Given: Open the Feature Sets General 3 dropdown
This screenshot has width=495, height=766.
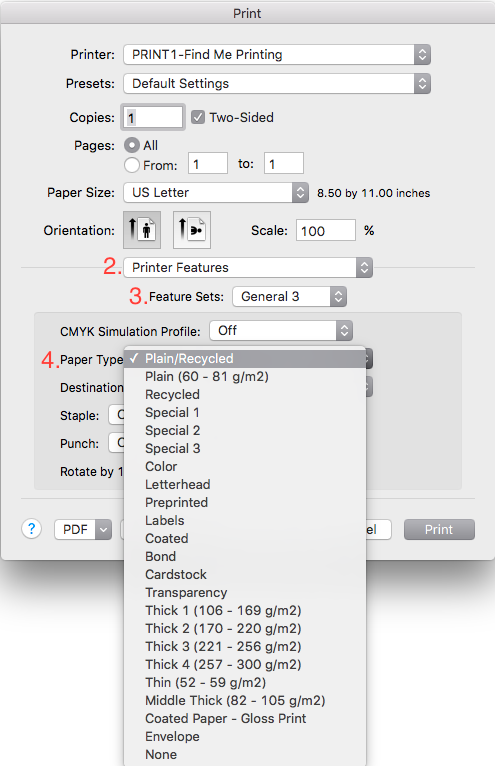Looking at the screenshot, I should point(289,297).
